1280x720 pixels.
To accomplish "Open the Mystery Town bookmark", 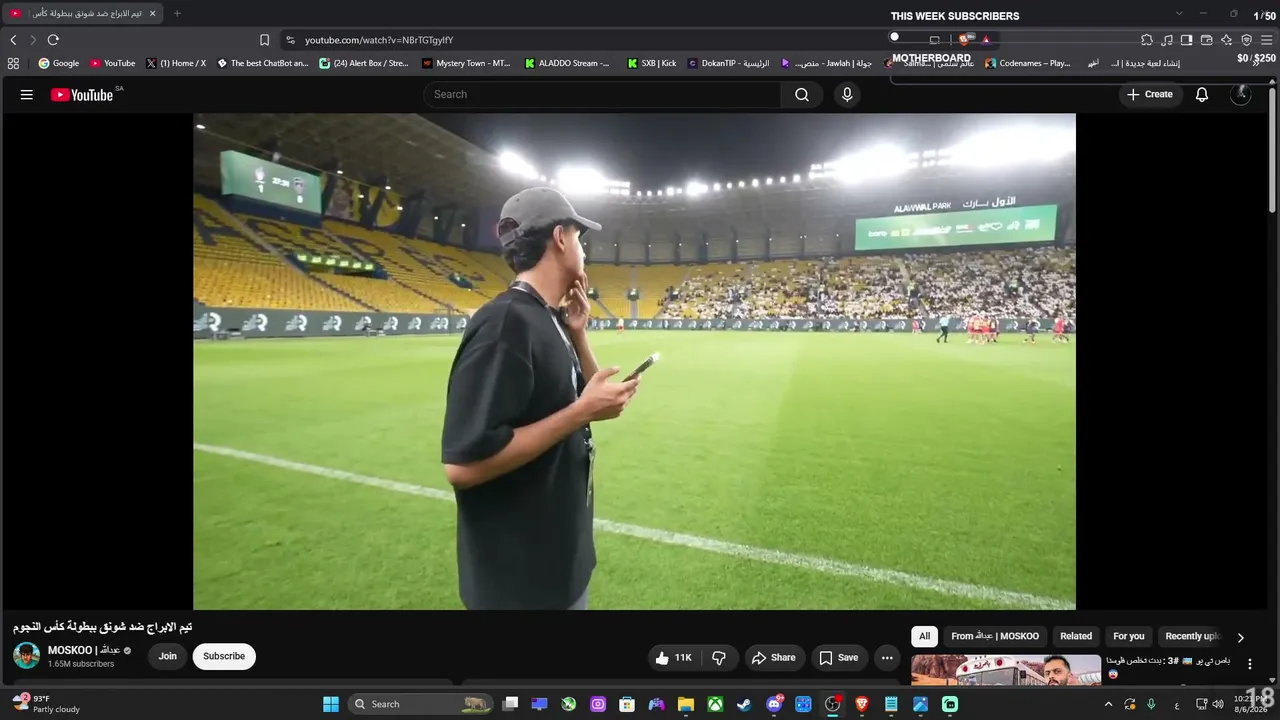I will tap(466, 63).
